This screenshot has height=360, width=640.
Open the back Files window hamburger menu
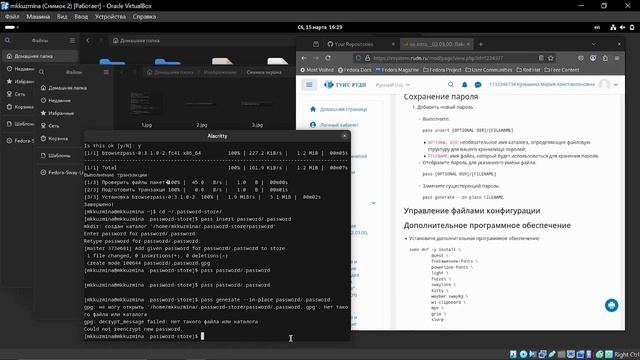pyautogui.click(x=72, y=40)
